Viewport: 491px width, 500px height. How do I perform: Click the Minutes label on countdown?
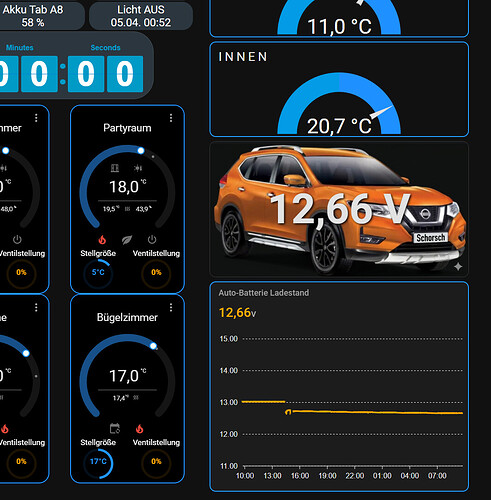(20, 48)
